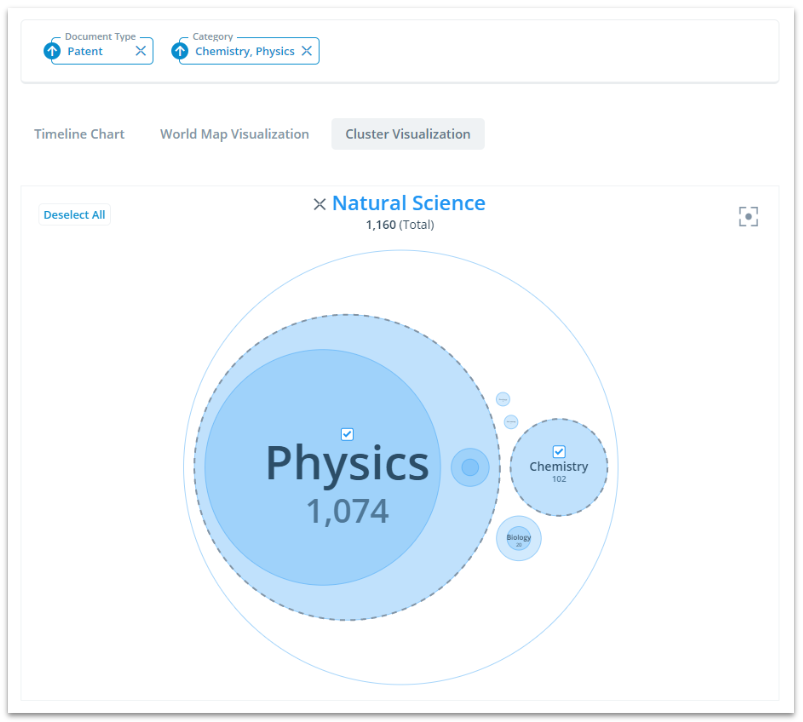This screenshot has width=803, height=722.
Task: Click the Natural Science heading link
Action: (x=409, y=203)
